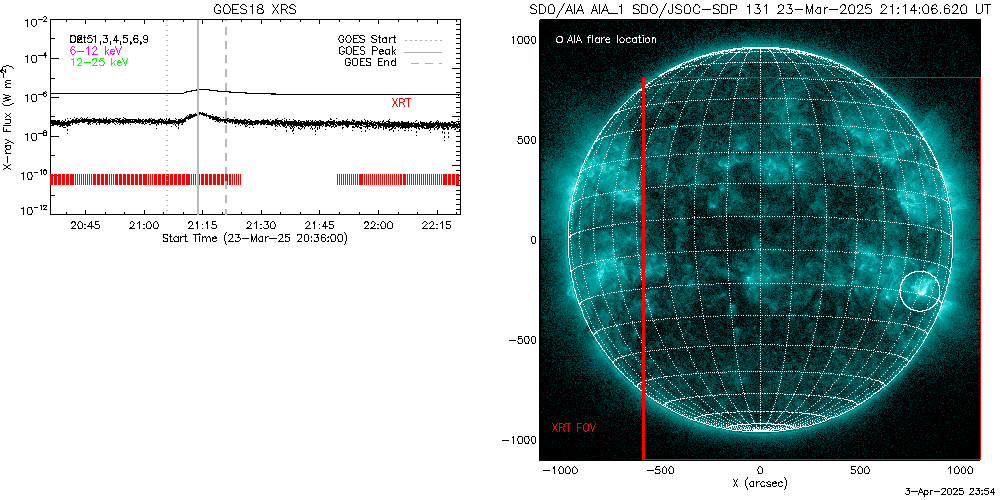Click the 21:30 time axis label
This screenshot has width=1000, height=500.
[x=261, y=226]
